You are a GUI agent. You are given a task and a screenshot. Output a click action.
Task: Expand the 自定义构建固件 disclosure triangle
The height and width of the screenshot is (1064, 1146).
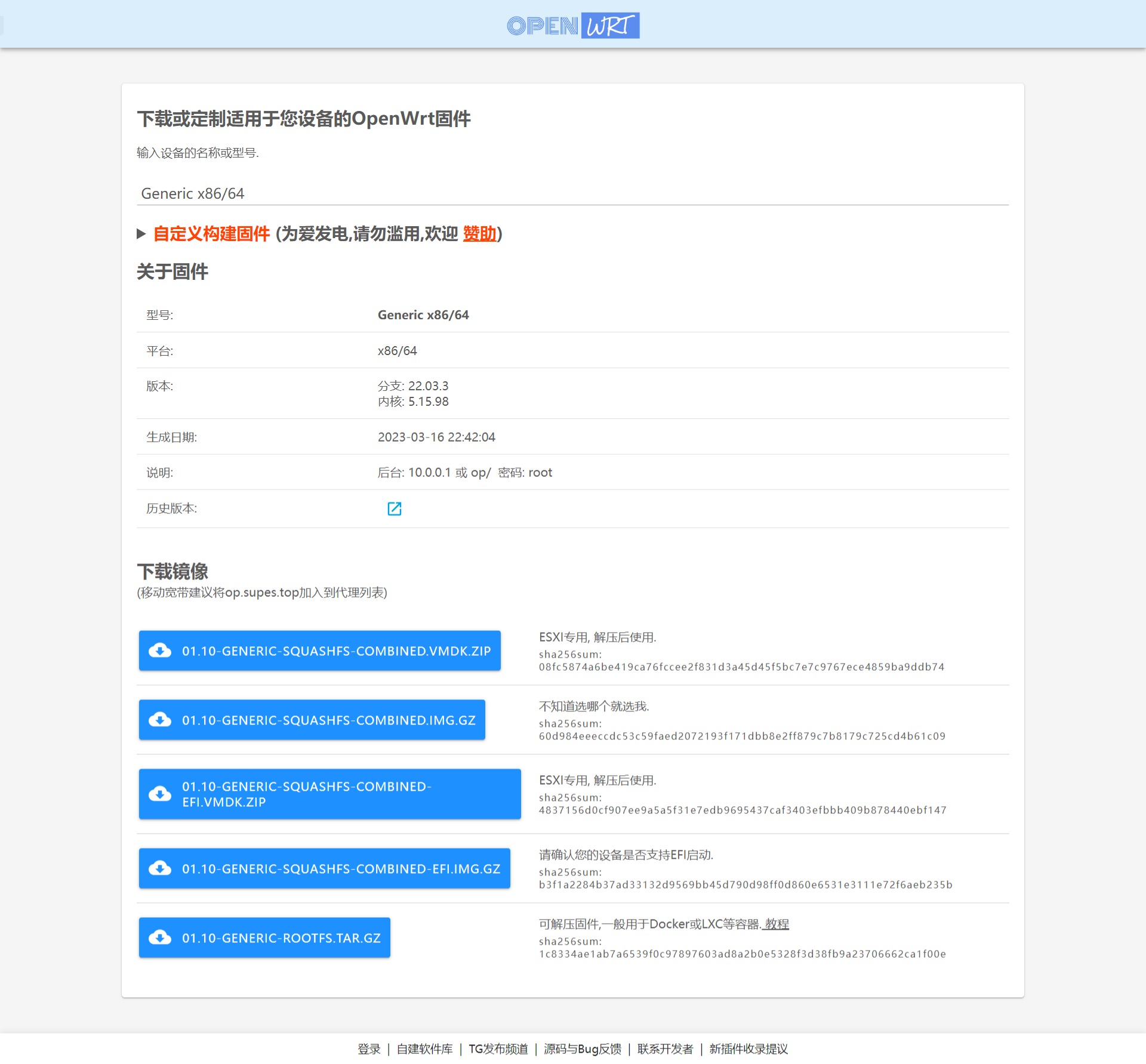coord(141,234)
